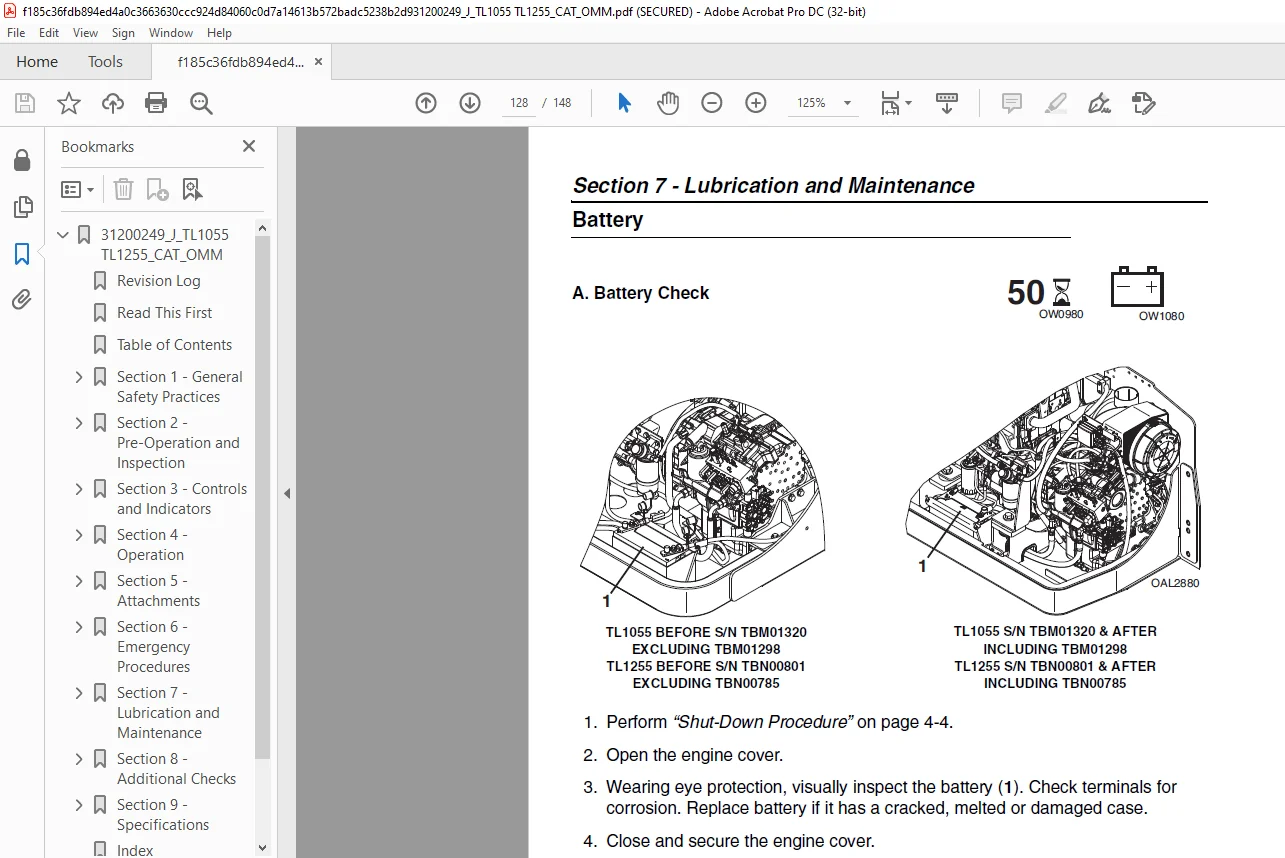Expand Section 8 - Additional Checks

tap(79, 759)
